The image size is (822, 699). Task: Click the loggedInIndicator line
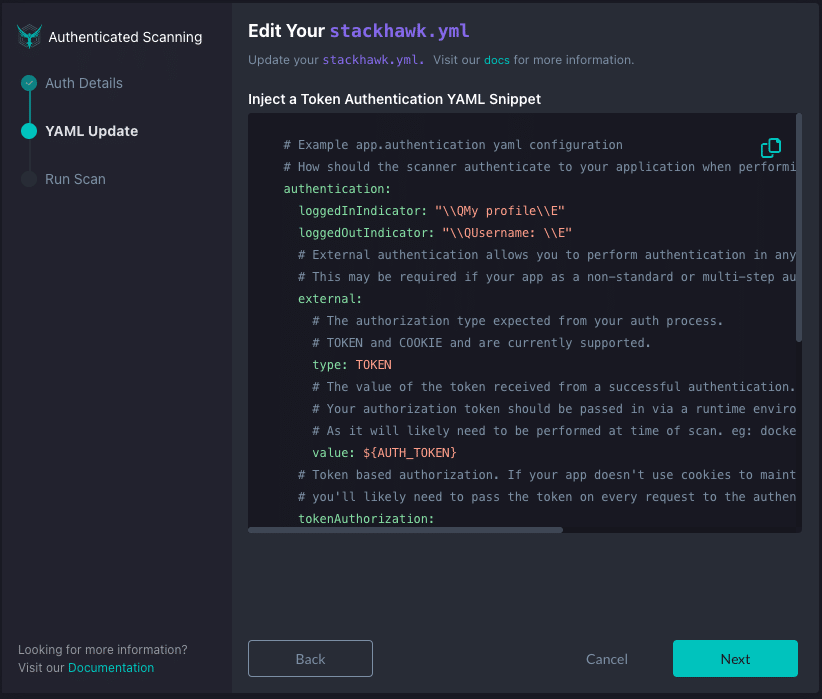click(431, 211)
